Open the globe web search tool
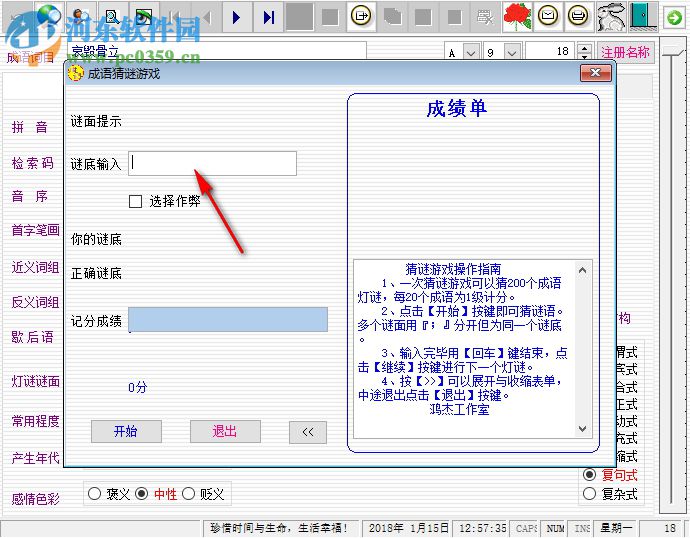The height and width of the screenshot is (538, 690). coord(48,17)
